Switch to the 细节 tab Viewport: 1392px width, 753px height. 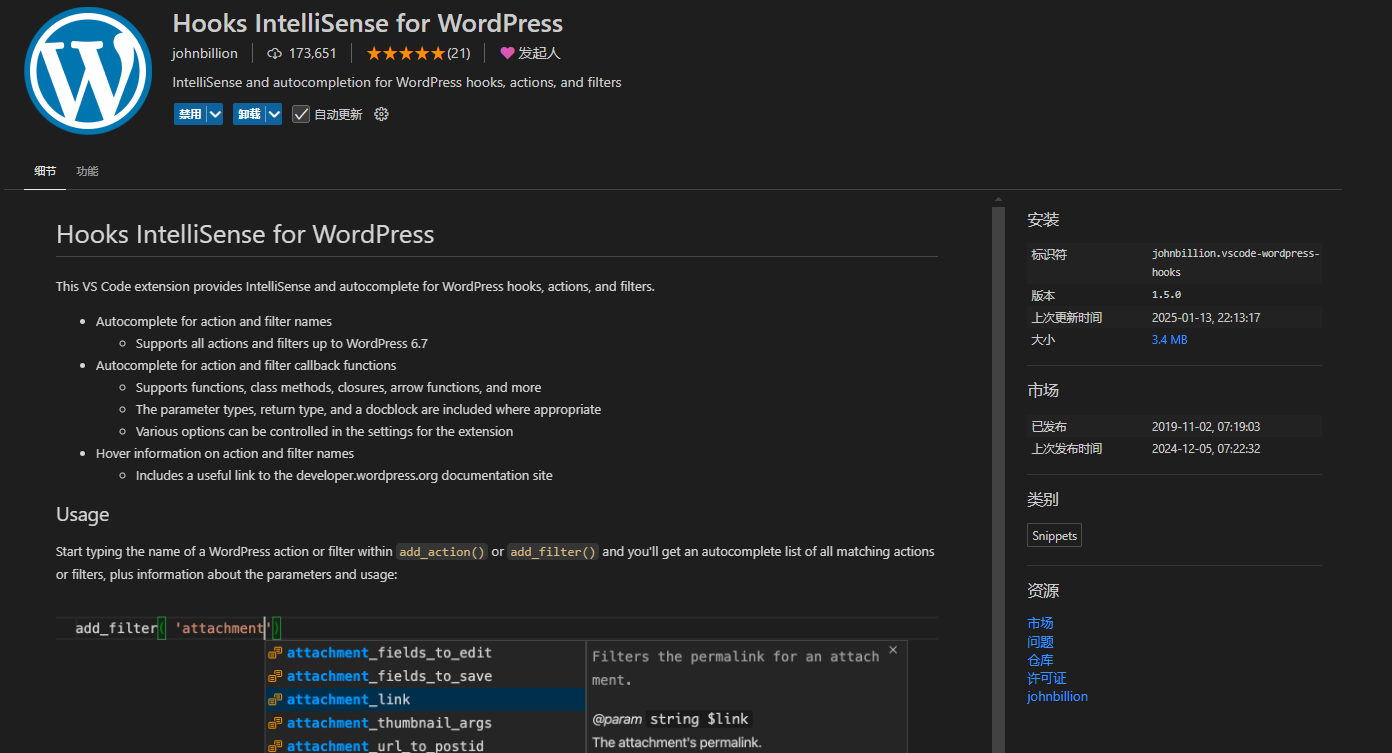click(x=45, y=171)
